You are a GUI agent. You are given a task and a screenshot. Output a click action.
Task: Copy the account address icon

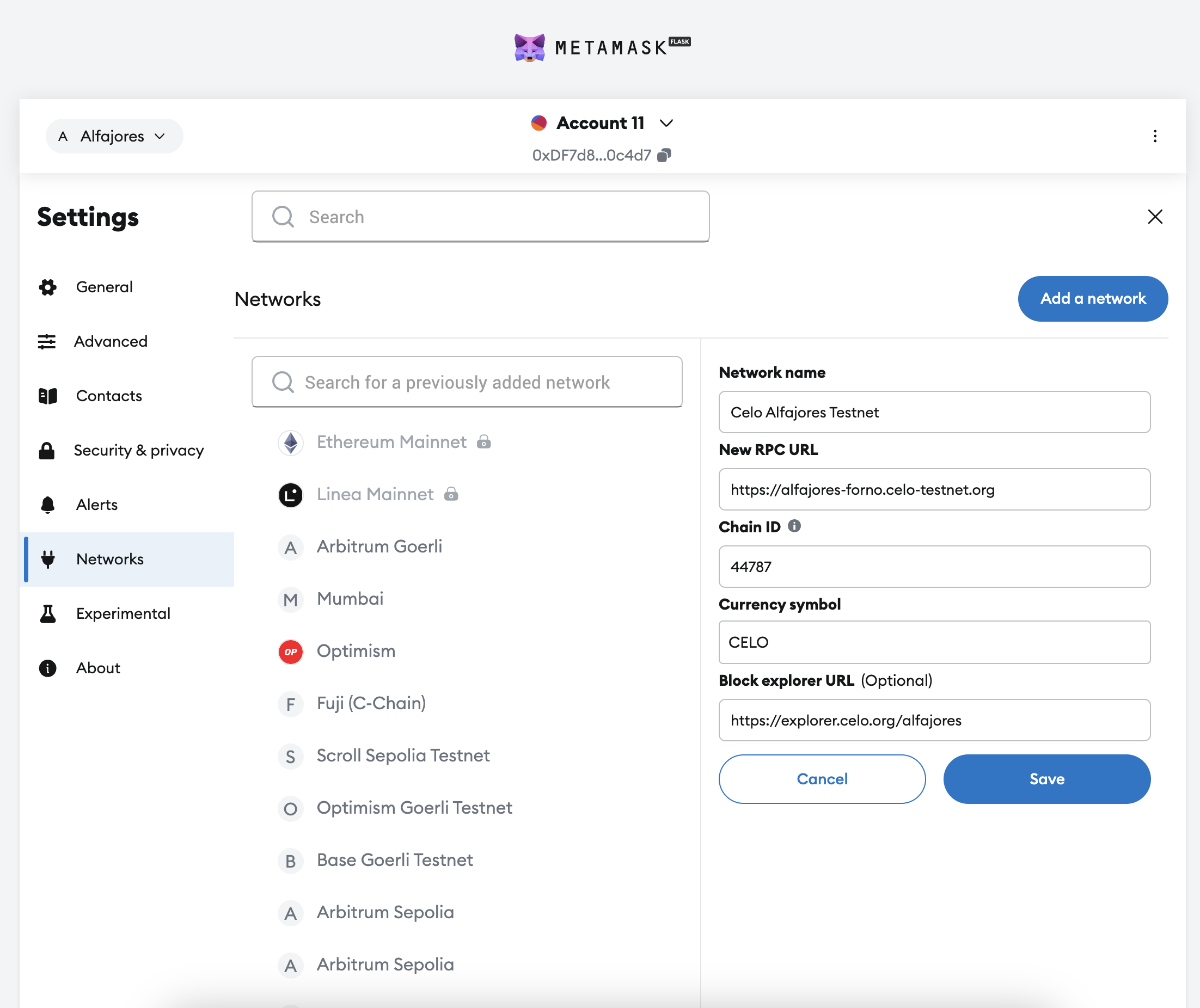[664, 156]
